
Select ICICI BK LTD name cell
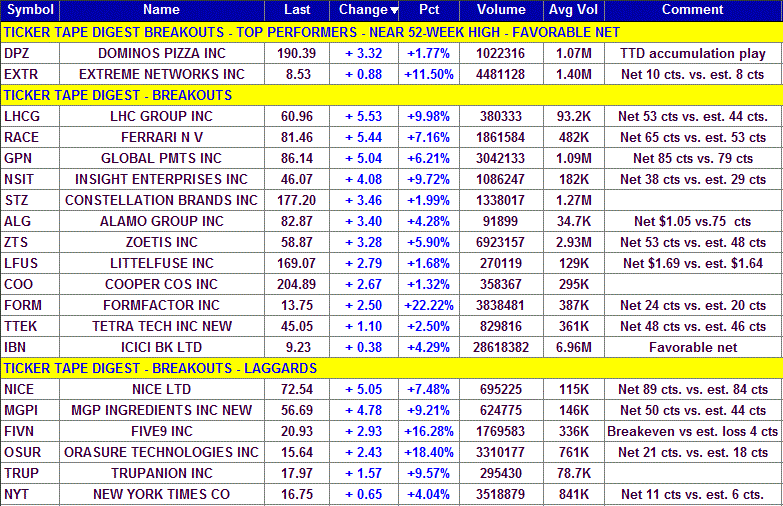[162, 347]
